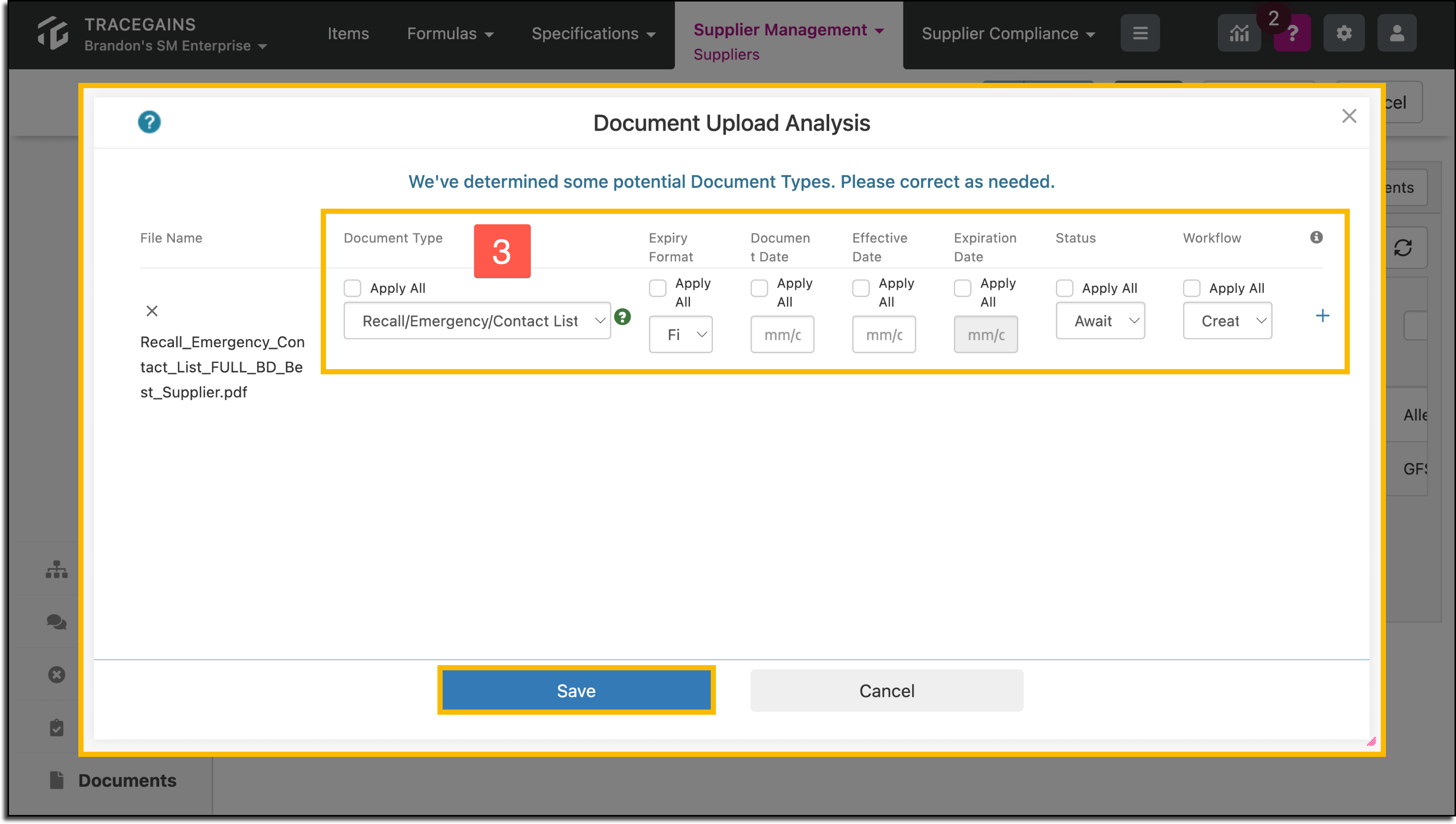
Task: Open the settings gear icon
Action: click(1344, 34)
